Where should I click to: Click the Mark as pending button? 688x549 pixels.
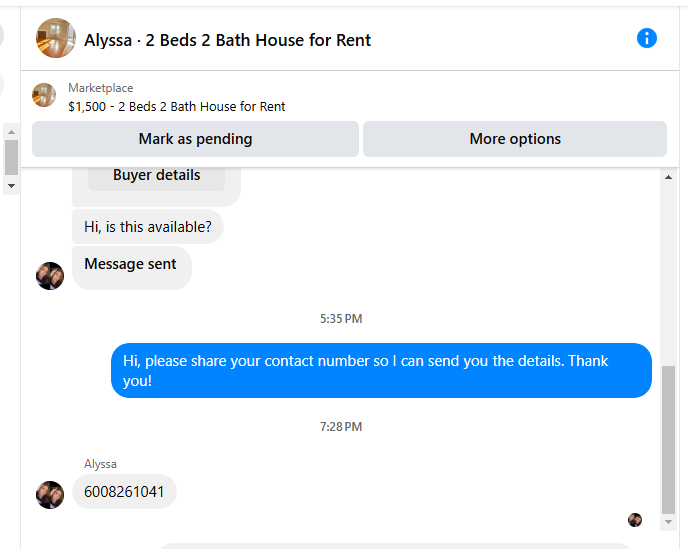[195, 139]
